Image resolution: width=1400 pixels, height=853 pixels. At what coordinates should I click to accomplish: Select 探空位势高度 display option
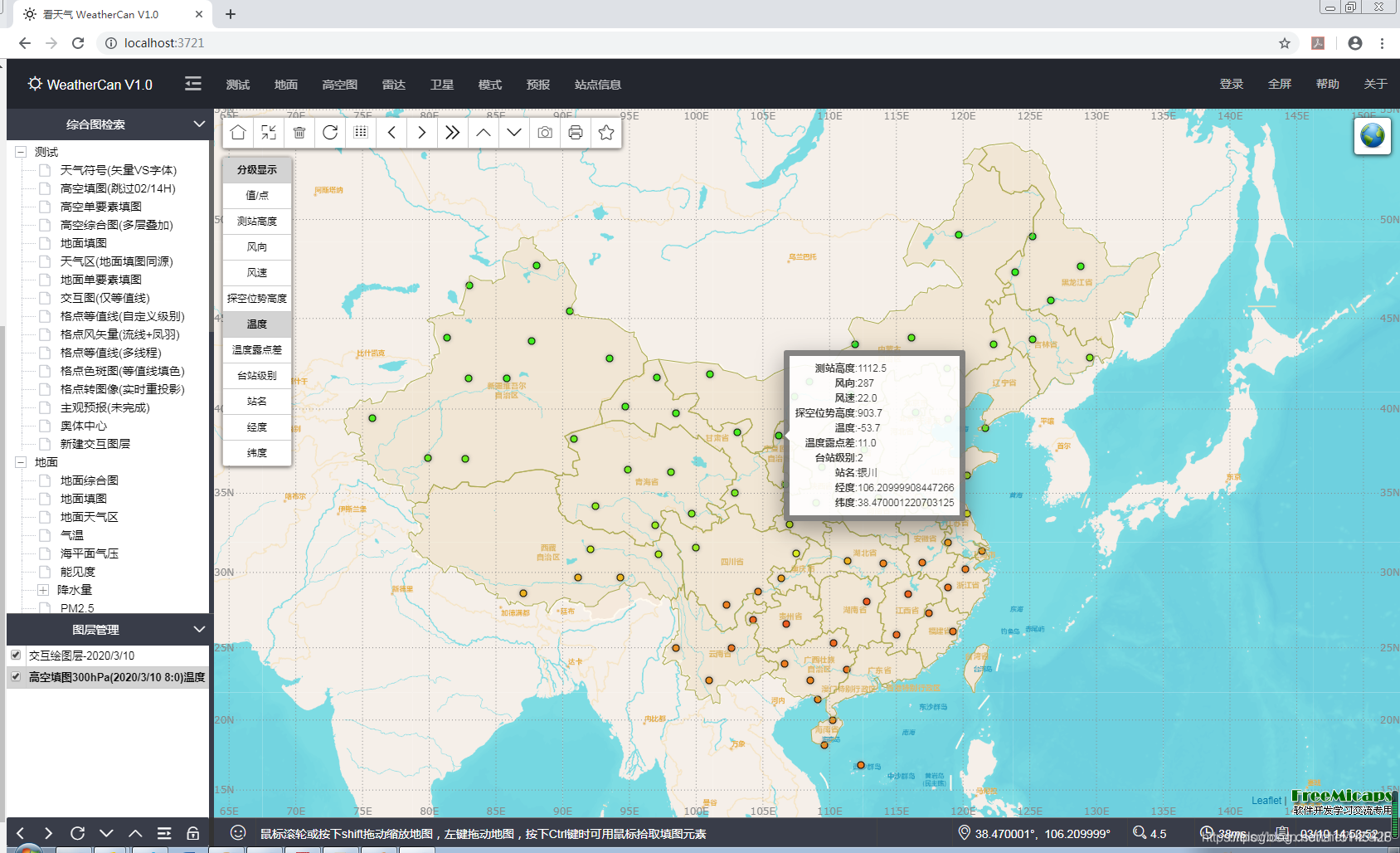257,299
